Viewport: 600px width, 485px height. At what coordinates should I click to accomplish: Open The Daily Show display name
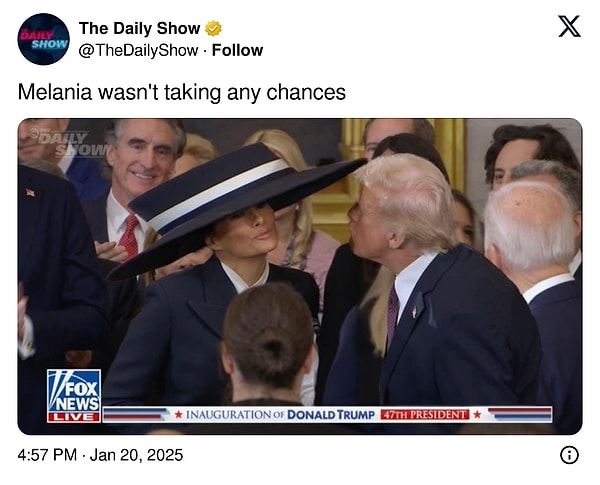(x=139, y=28)
